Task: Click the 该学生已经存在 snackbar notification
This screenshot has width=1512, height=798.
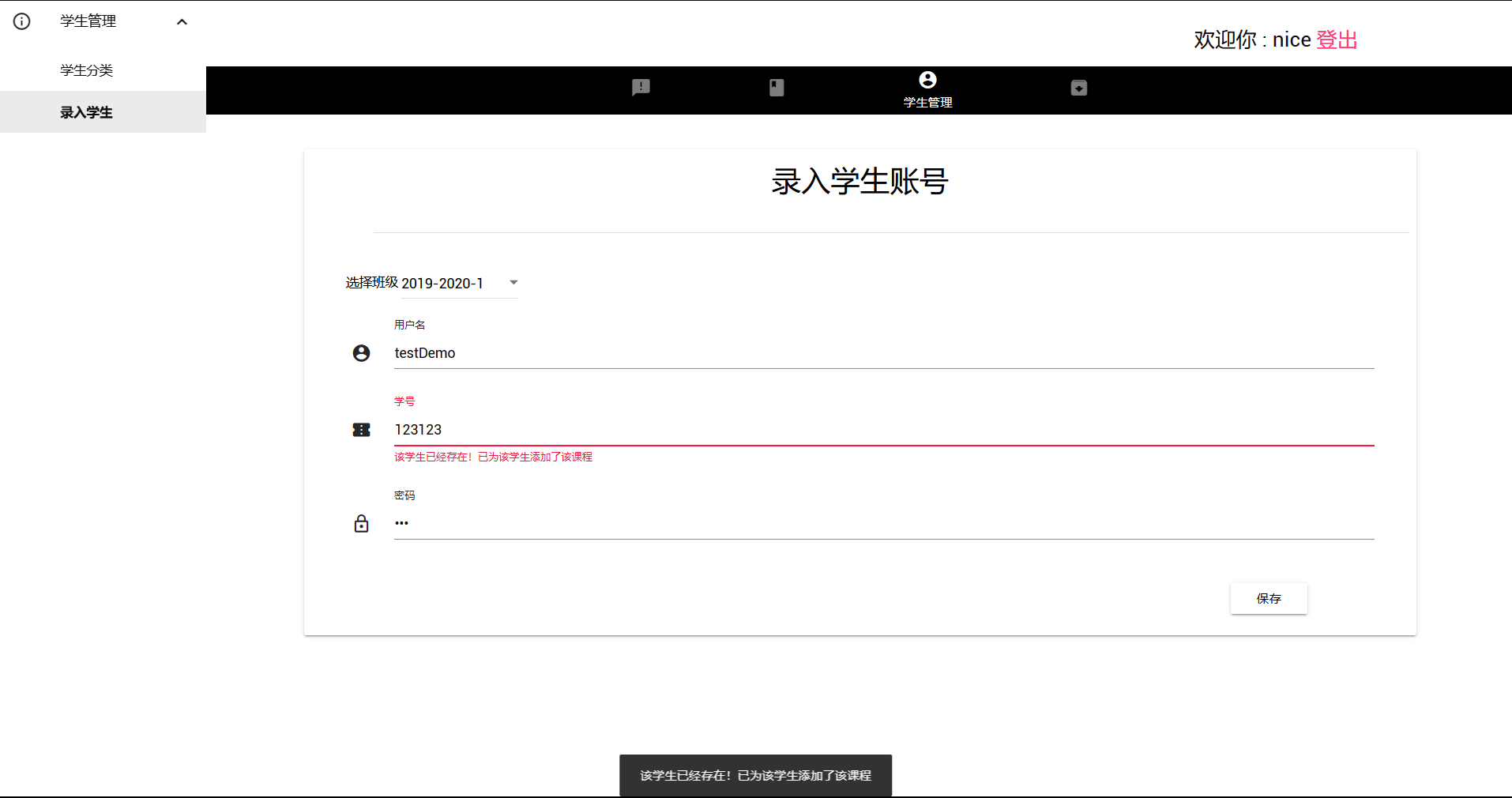Action: coord(755,775)
